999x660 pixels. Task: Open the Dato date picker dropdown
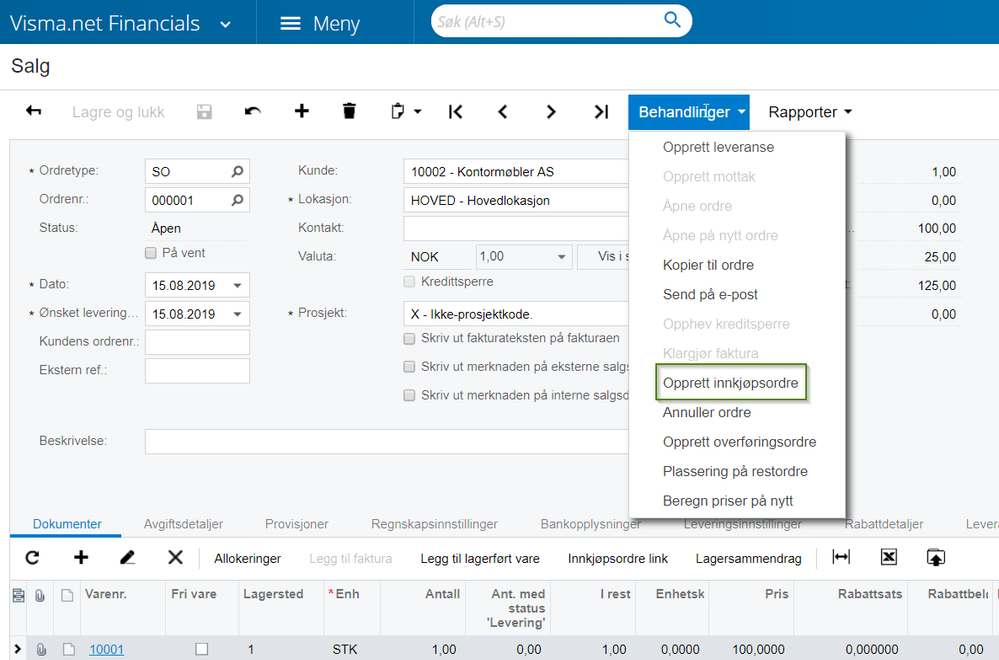(x=238, y=285)
